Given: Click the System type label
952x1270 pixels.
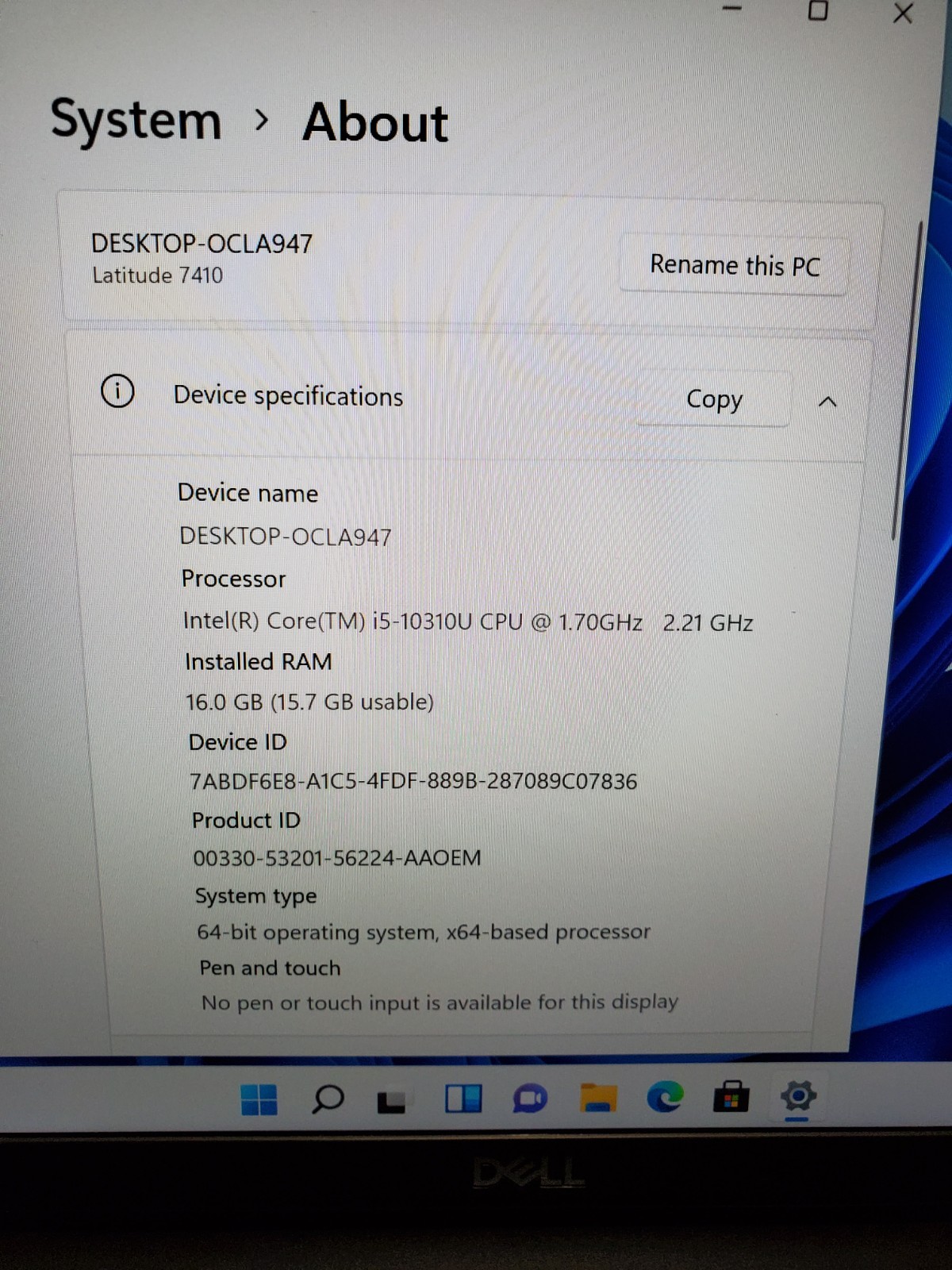Looking at the screenshot, I should 255,896.
